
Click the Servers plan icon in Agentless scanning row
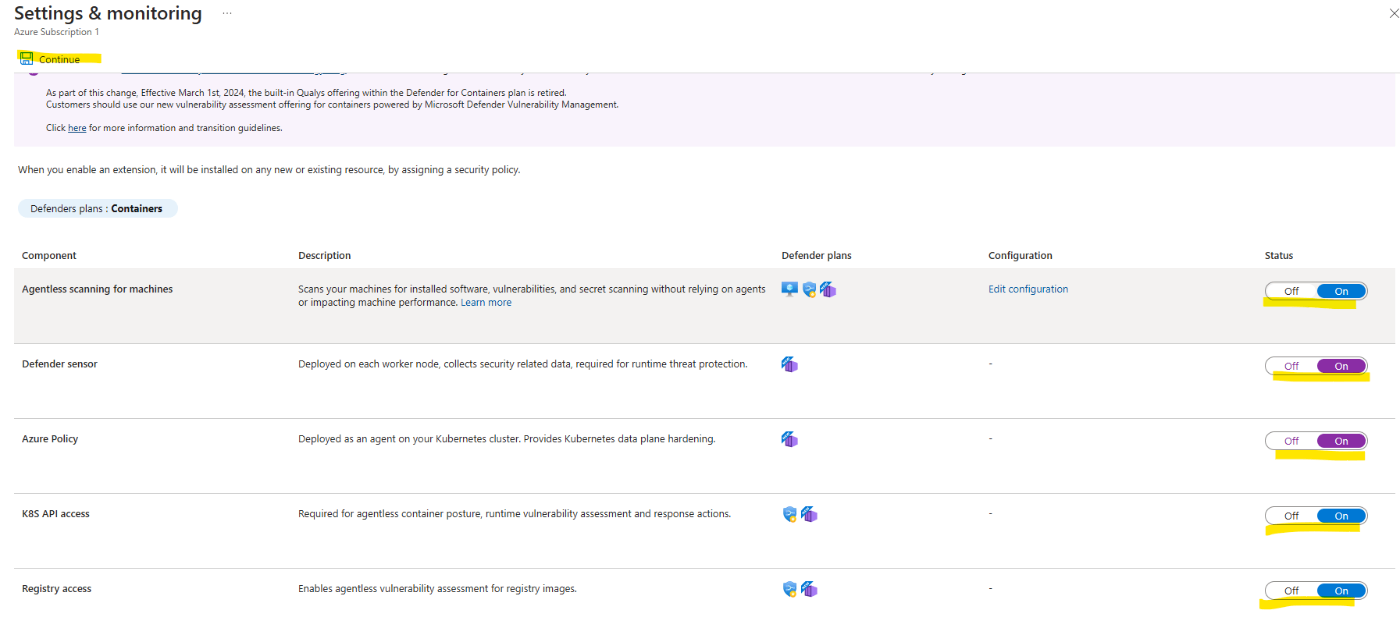tap(790, 289)
